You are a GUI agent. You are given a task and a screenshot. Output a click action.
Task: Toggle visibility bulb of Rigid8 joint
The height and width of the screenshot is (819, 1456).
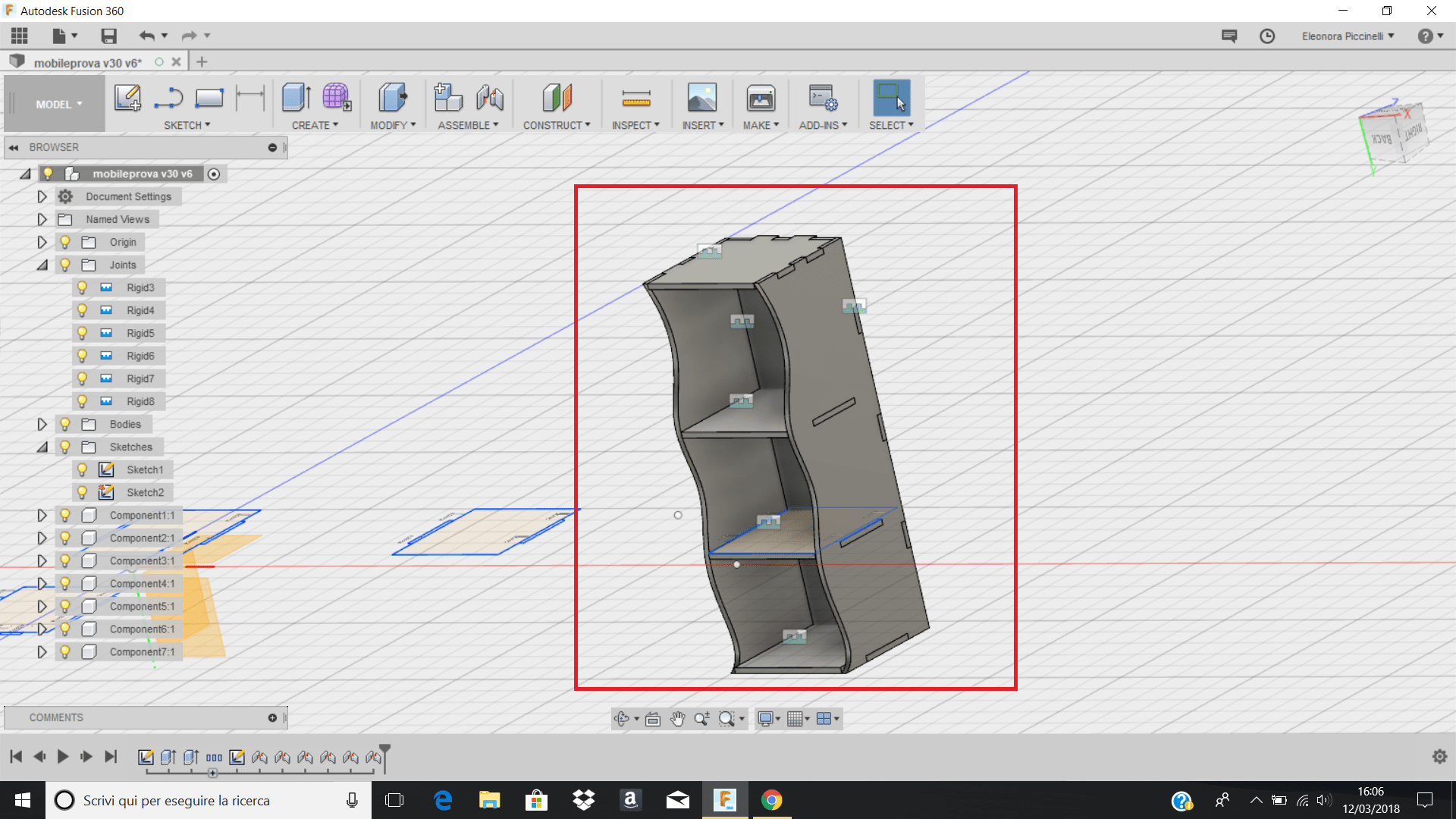83,401
